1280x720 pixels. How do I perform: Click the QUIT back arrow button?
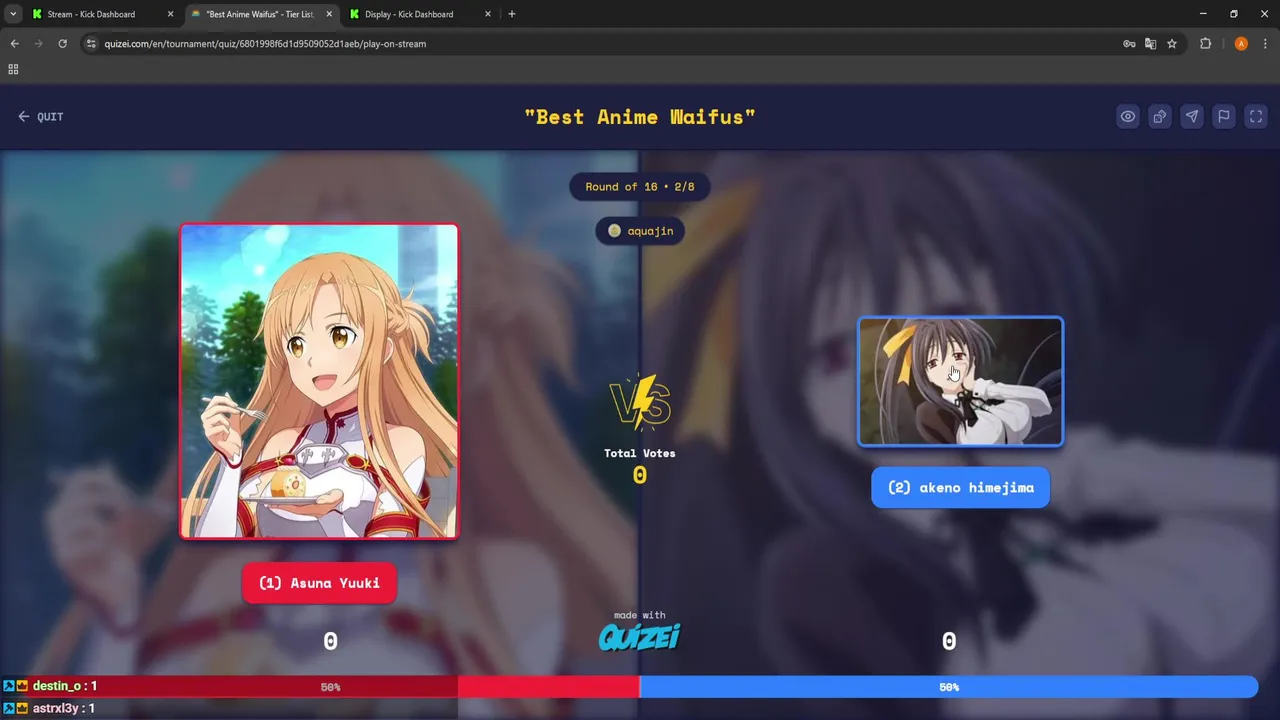tap(40, 117)
